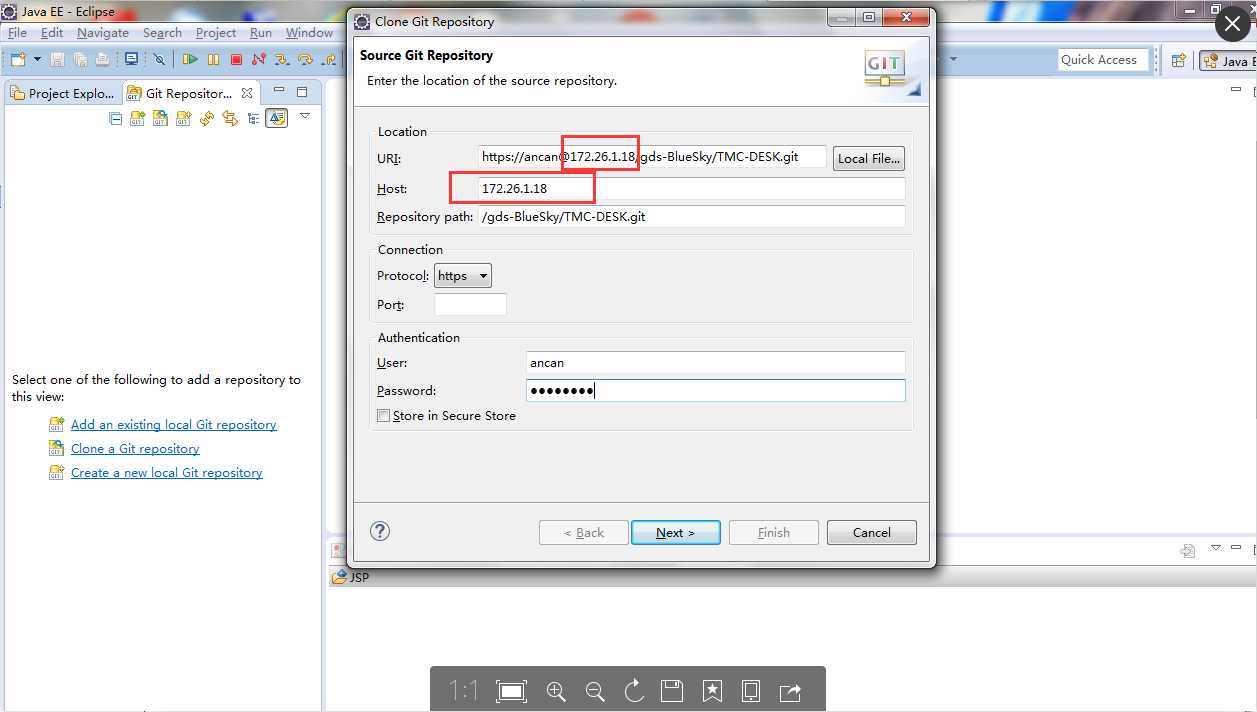Click Create a new local Git repository link
The height and width of the screenshot is (712, 1257).
click(x=167, y=473)
